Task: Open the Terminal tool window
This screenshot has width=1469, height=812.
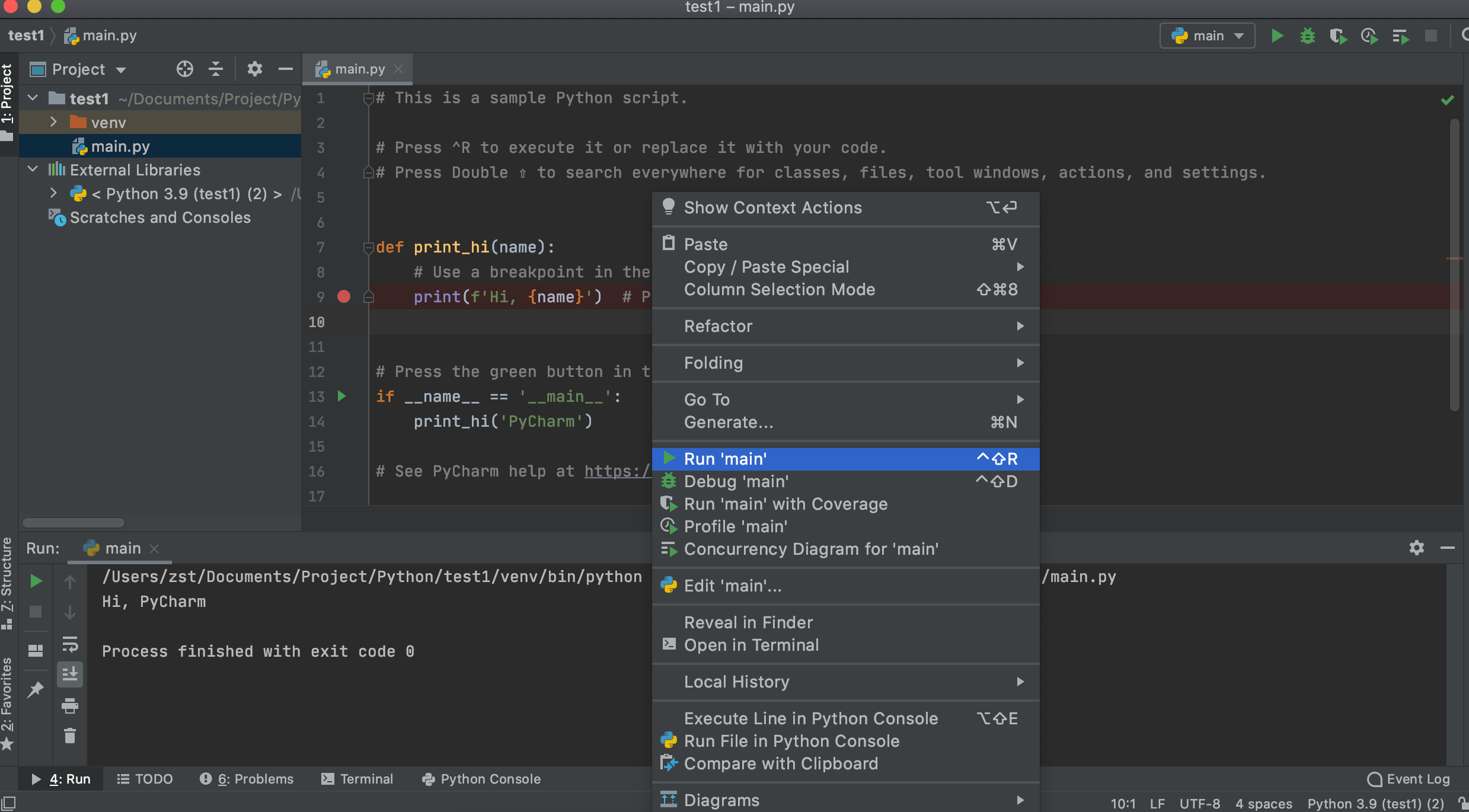Action: coord(357,779)
